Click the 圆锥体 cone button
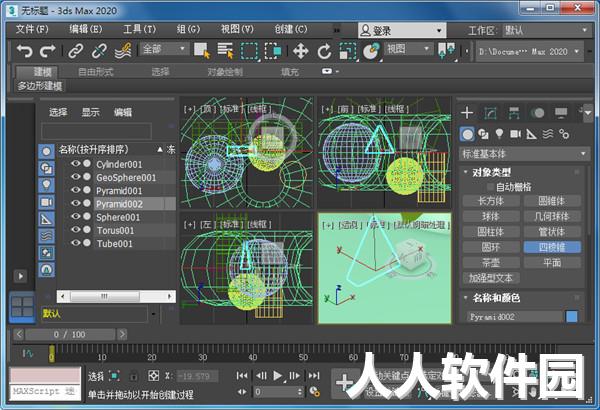 (552, 201)
